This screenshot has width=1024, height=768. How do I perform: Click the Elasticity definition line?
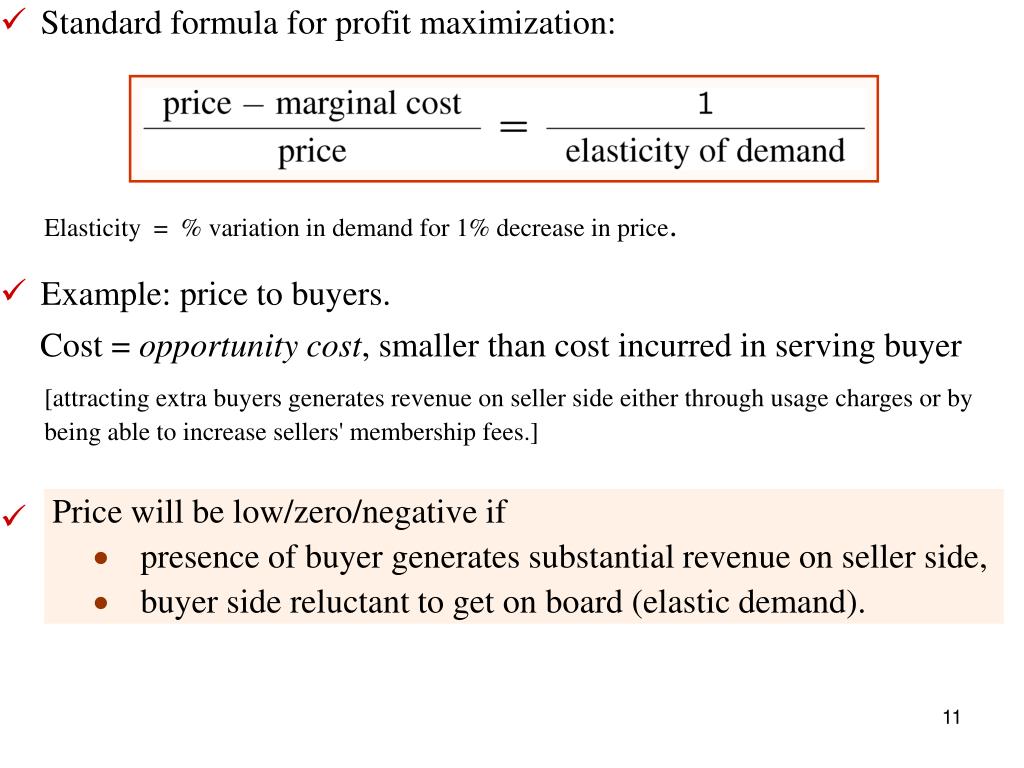point(360,229)
